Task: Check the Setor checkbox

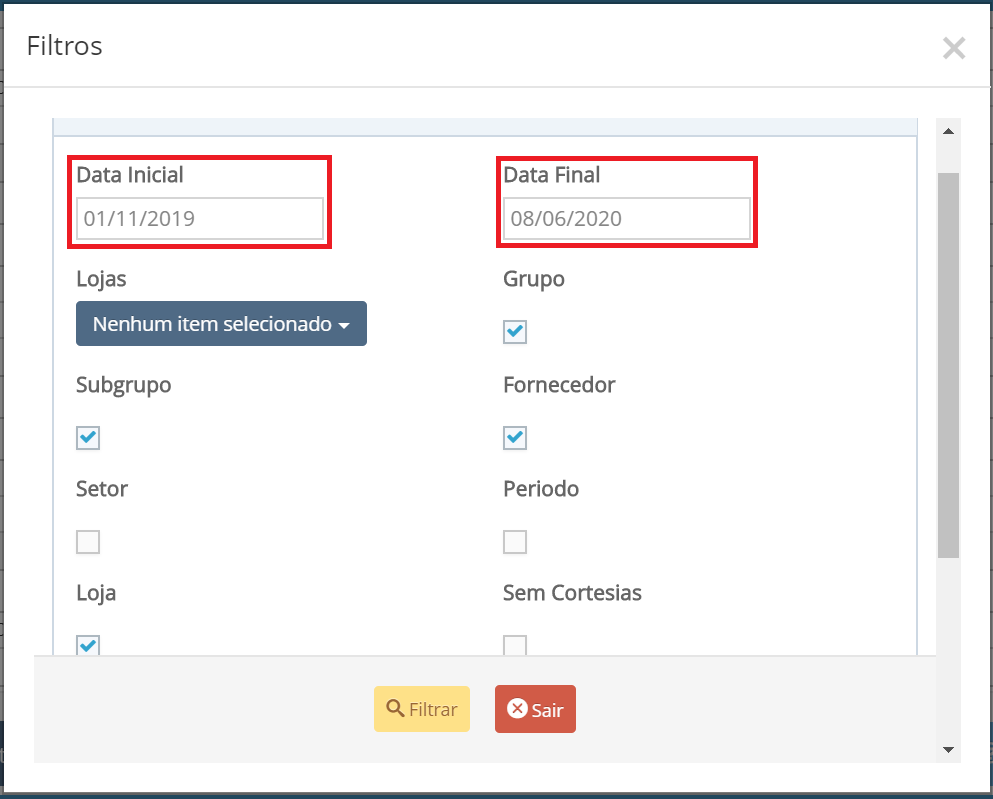Action: pos(88,542)
